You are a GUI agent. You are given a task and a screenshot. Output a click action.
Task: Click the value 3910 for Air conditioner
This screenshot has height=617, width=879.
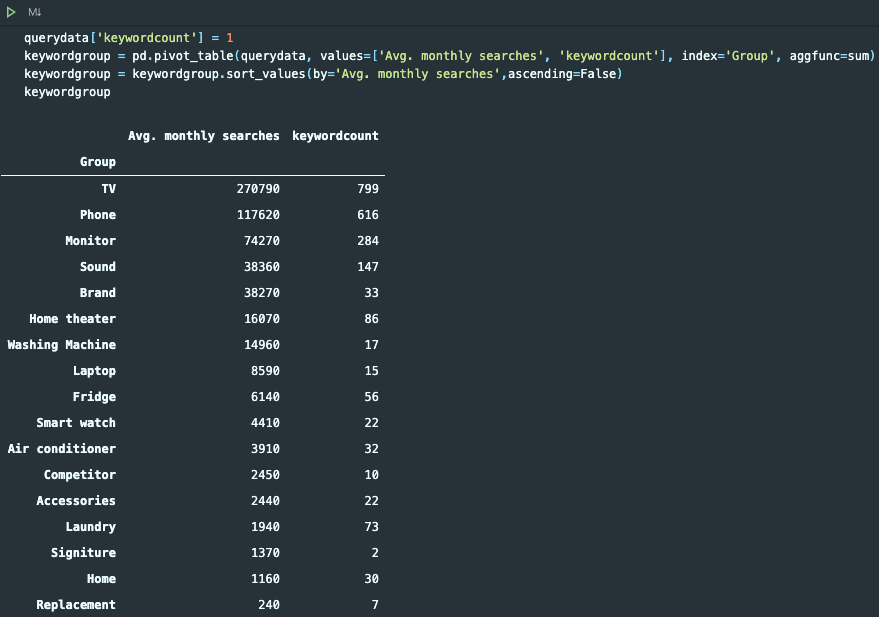coord(265,449)
